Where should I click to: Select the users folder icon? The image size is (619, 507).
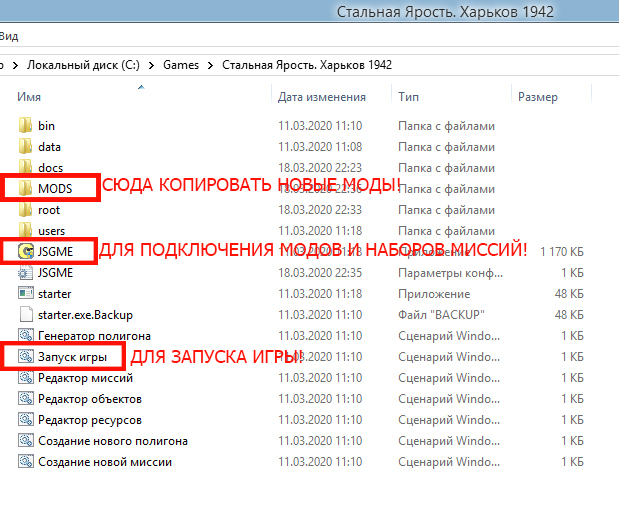[x=25, y=231]
